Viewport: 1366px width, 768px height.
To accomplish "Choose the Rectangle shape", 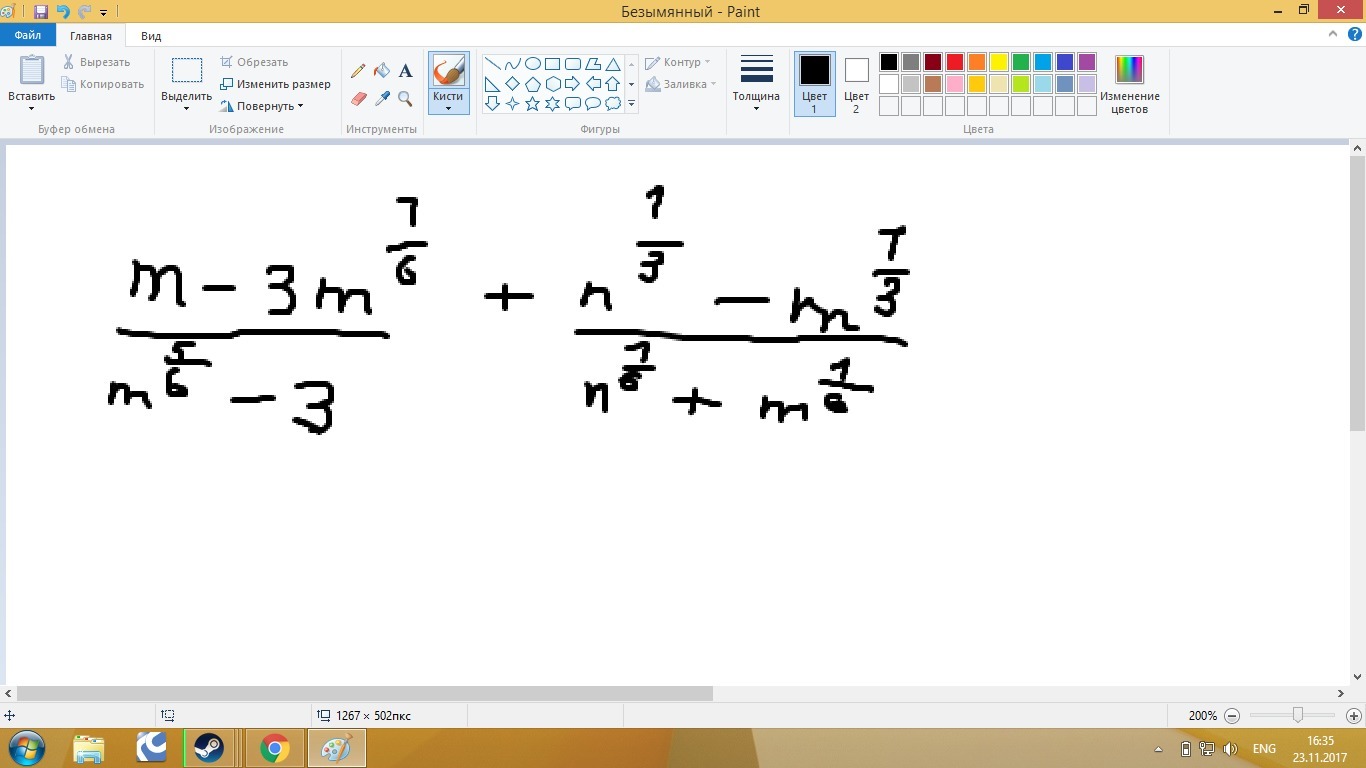I will click(x=553, y=64).
